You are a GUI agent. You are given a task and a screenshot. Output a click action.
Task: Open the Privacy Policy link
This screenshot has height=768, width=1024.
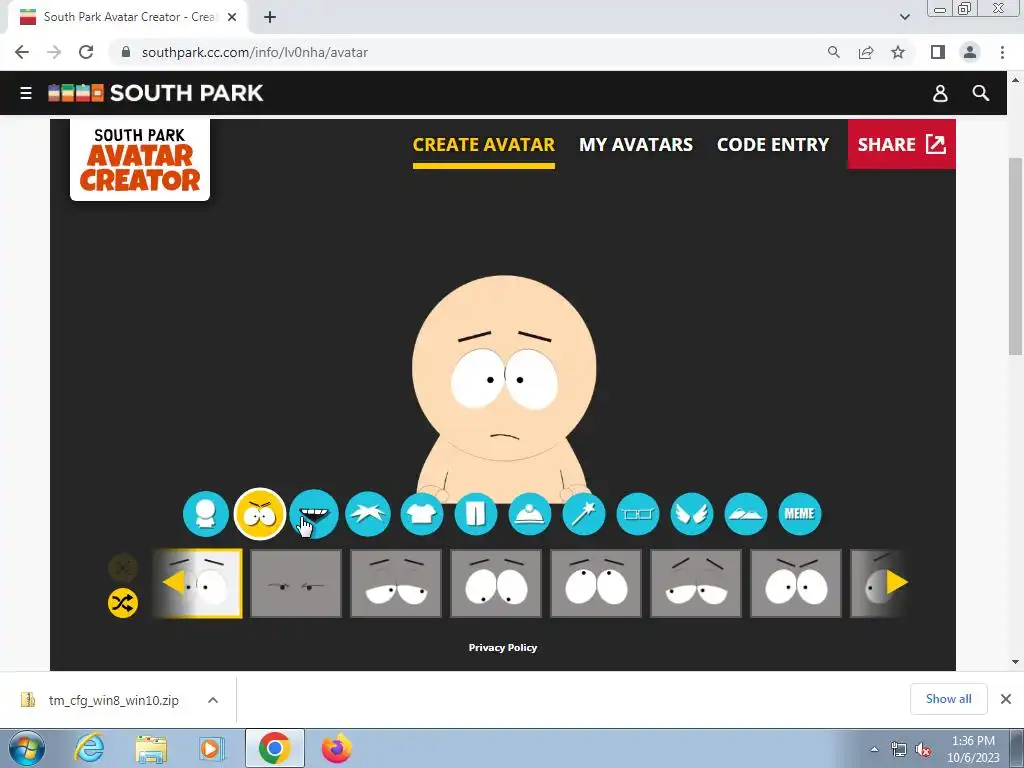coord(503,647)
